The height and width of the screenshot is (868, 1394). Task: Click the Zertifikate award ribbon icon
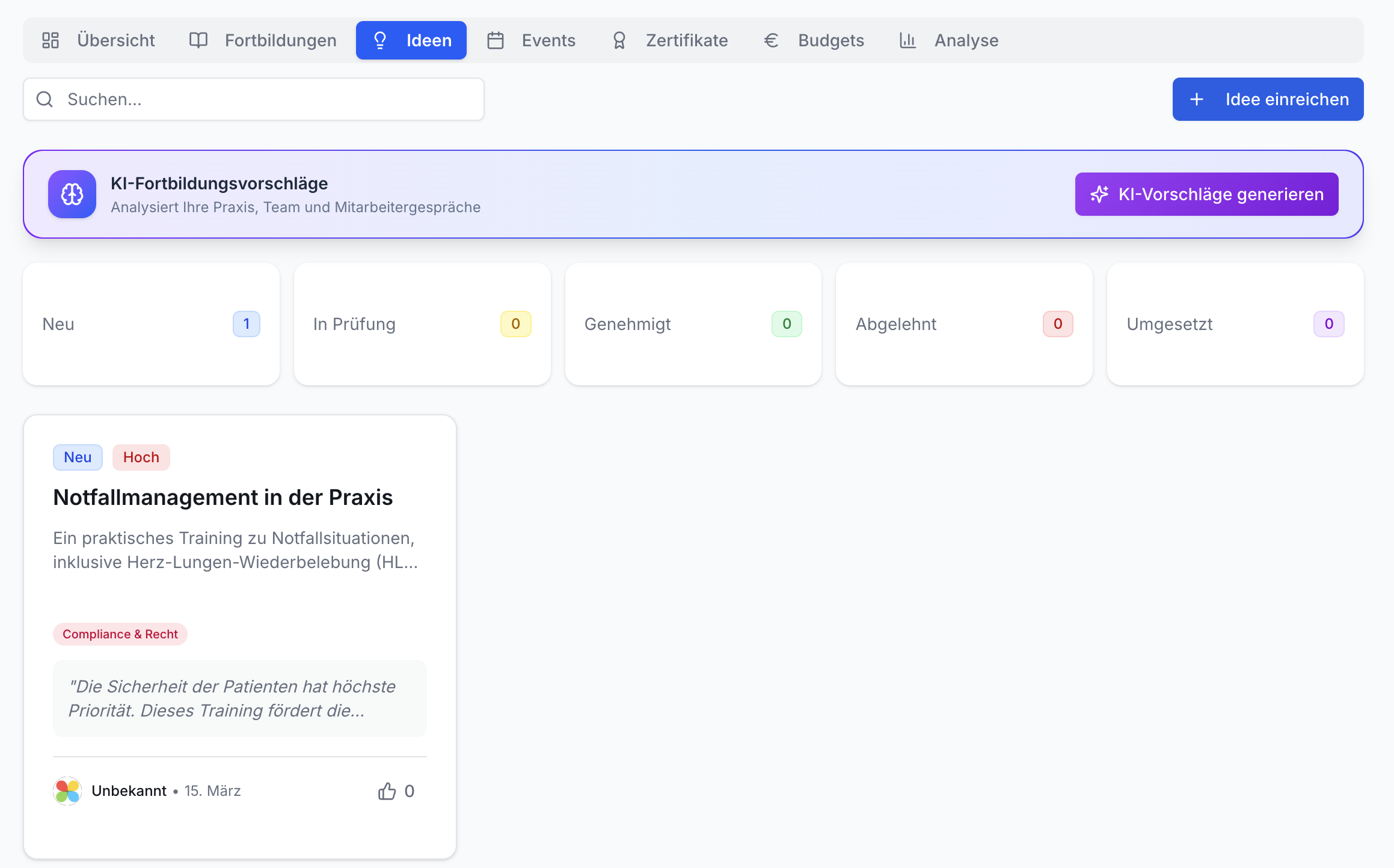pyautogui.click(x=619, y=40)
